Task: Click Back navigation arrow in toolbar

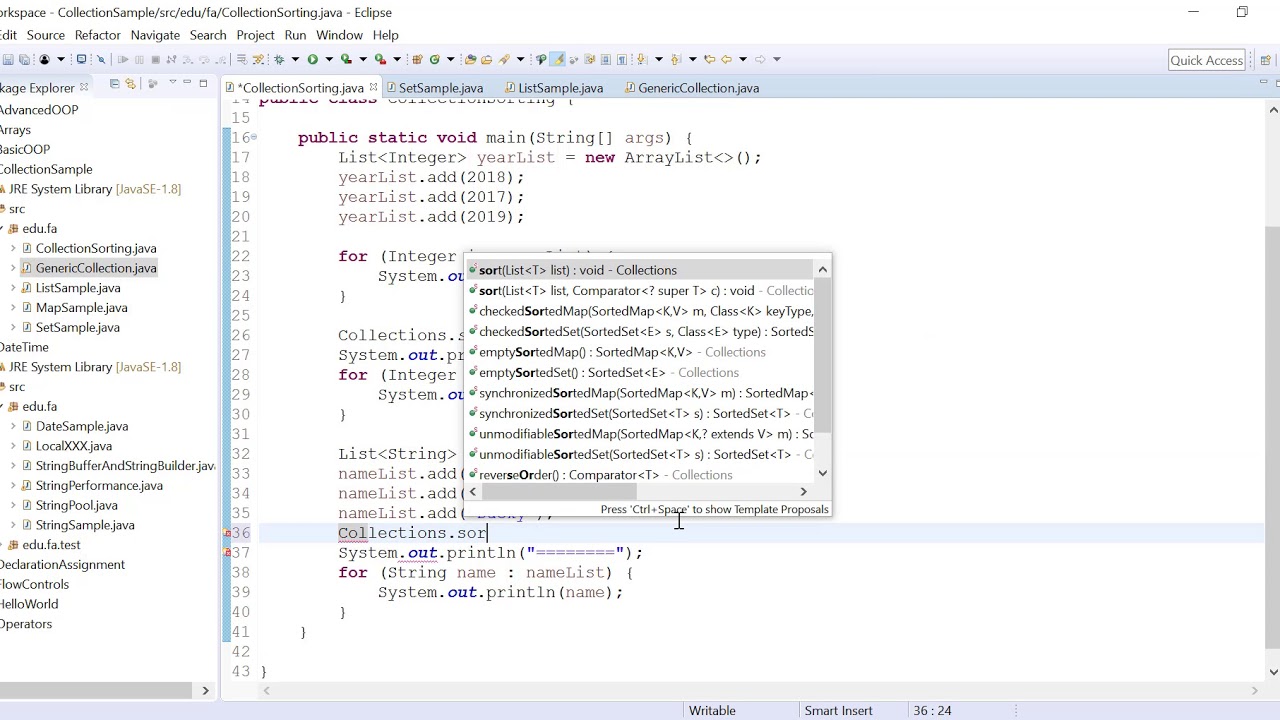Action: pos(726,59)
